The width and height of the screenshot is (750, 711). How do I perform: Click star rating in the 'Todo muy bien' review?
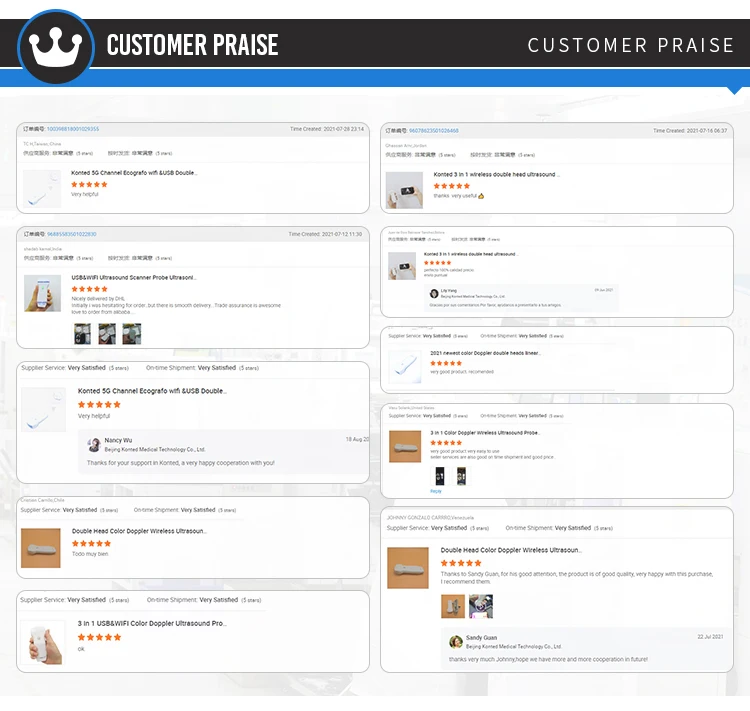(x=91, y=544)
